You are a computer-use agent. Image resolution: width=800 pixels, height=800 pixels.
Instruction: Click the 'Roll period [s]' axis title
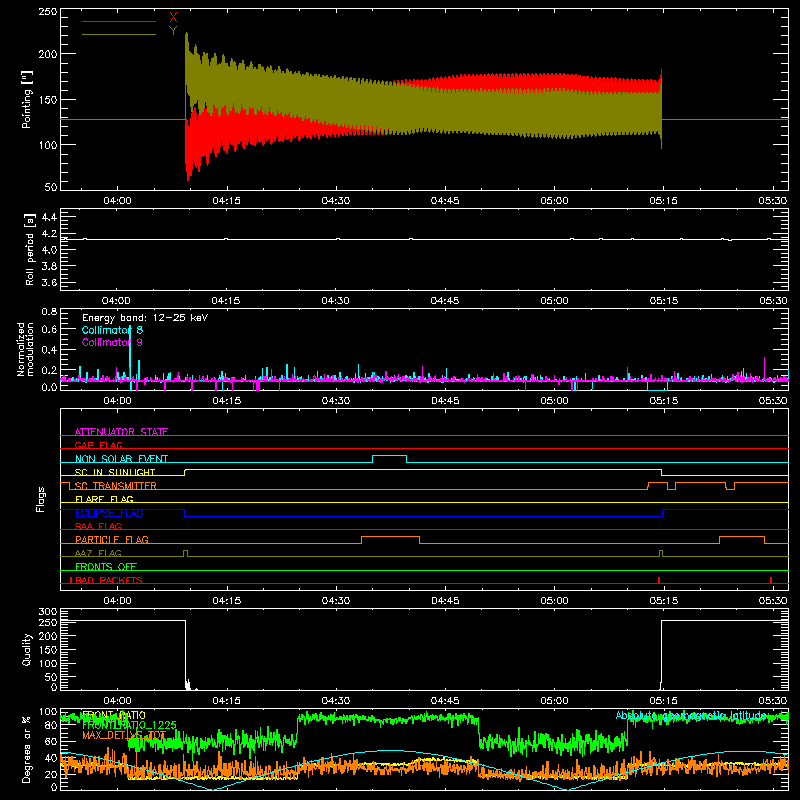click(29, 249)
